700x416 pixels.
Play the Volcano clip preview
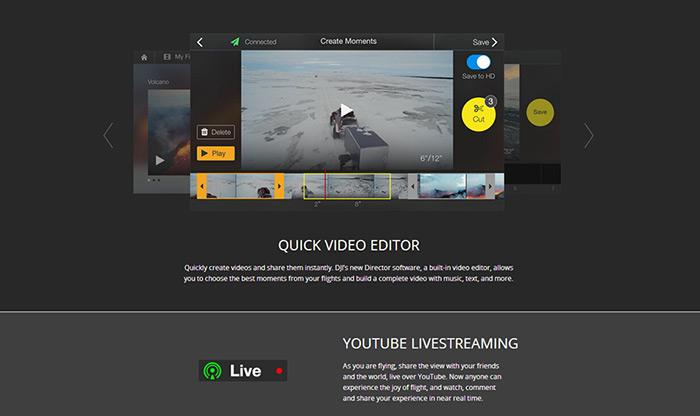coord(159,160)
